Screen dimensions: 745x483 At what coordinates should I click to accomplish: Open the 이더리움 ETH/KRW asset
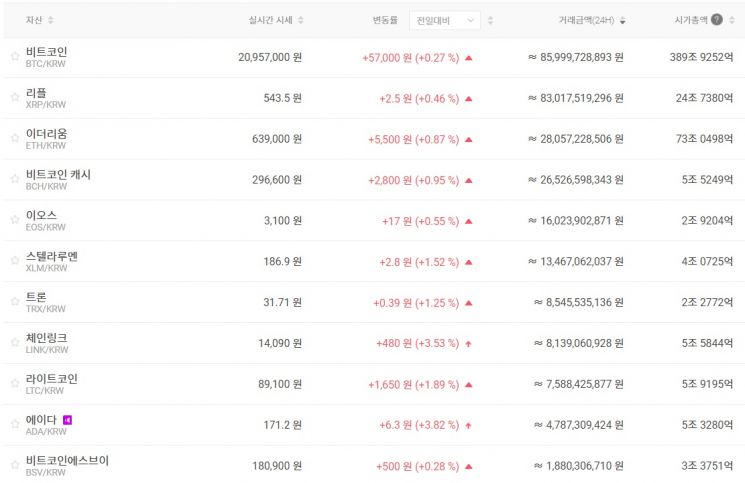47,139
